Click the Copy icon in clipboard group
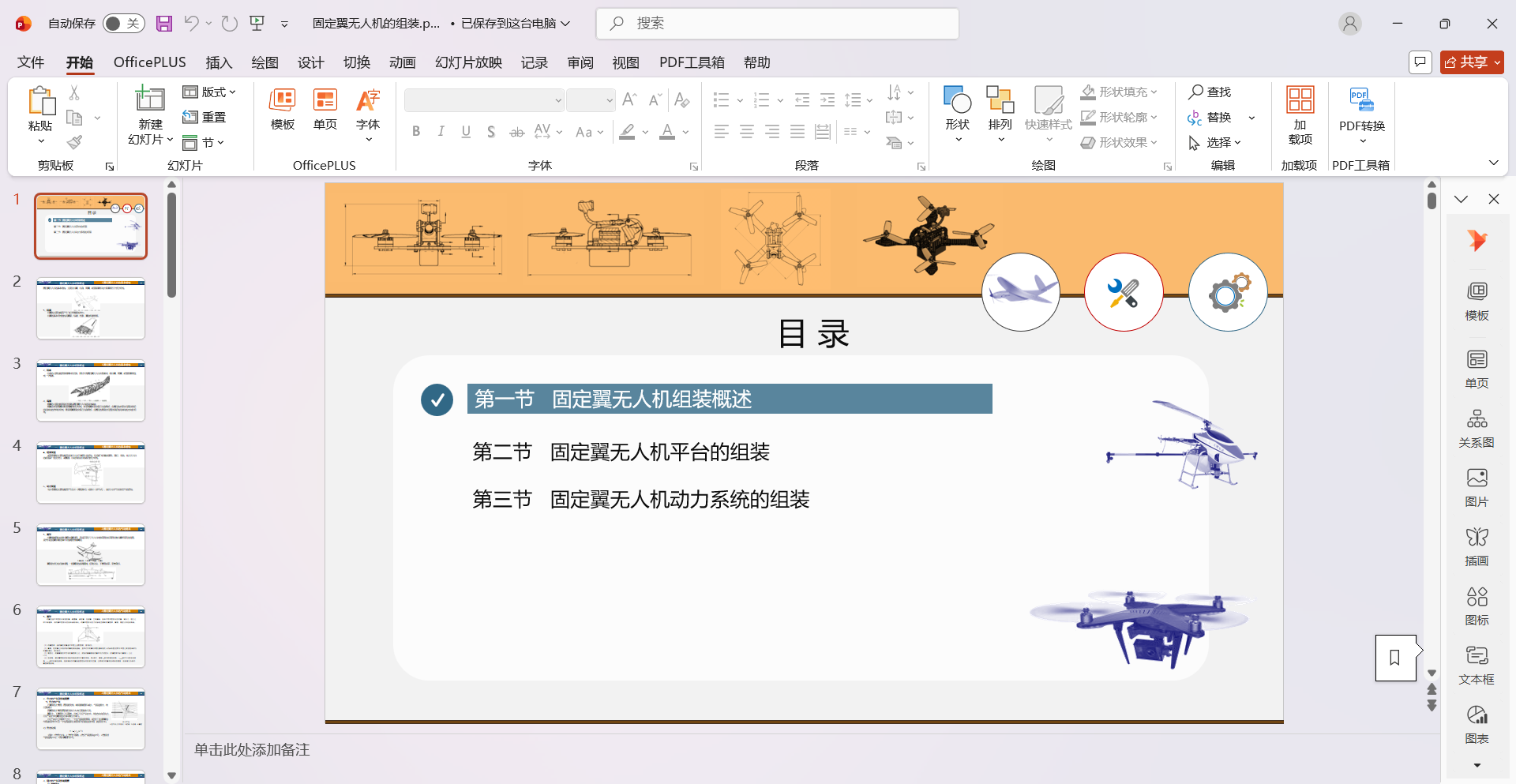The width and height of the screenshot is (1516, 784). coord(74,118)
